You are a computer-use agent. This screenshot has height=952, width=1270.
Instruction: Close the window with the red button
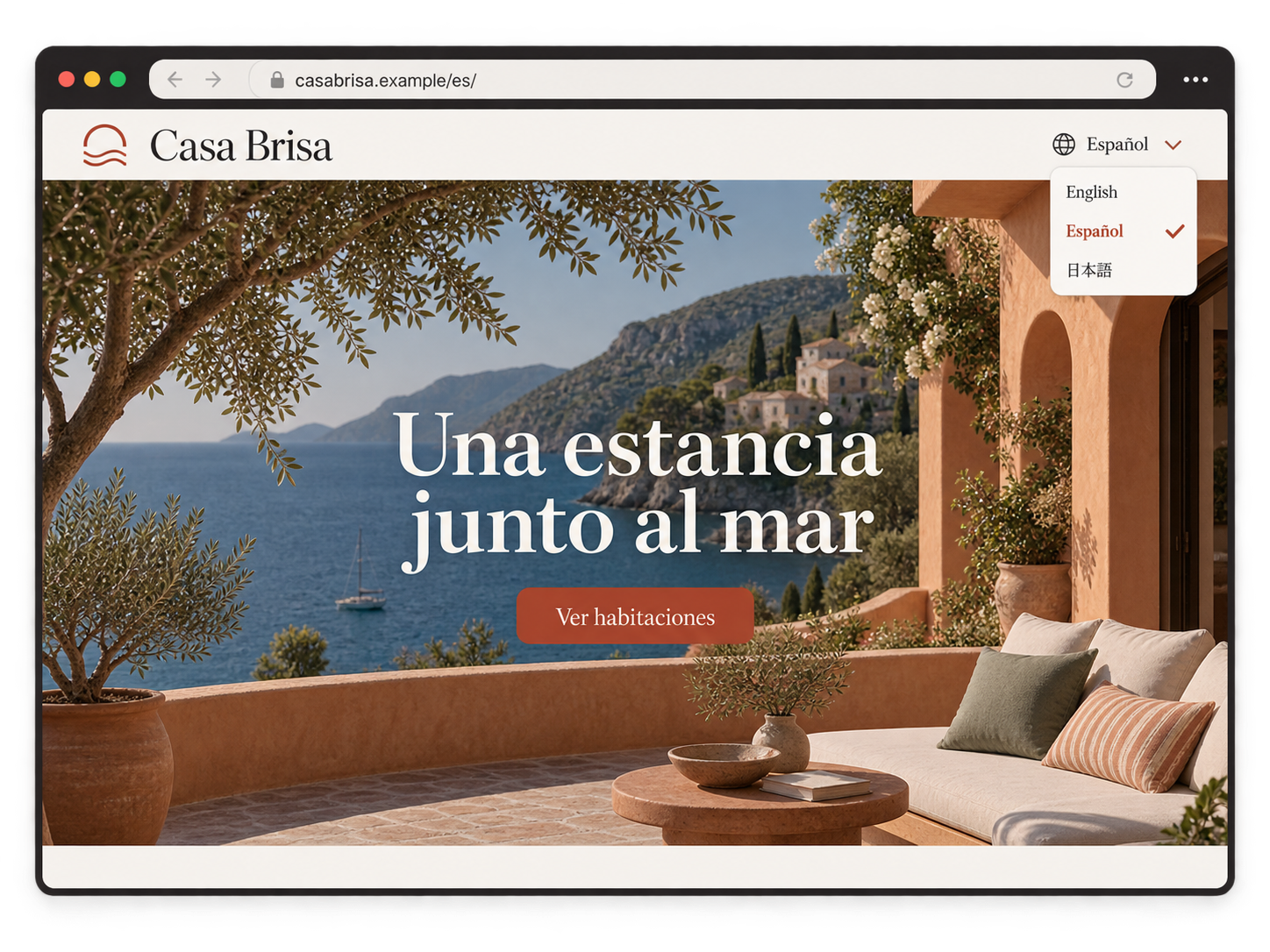coord(66,80)
